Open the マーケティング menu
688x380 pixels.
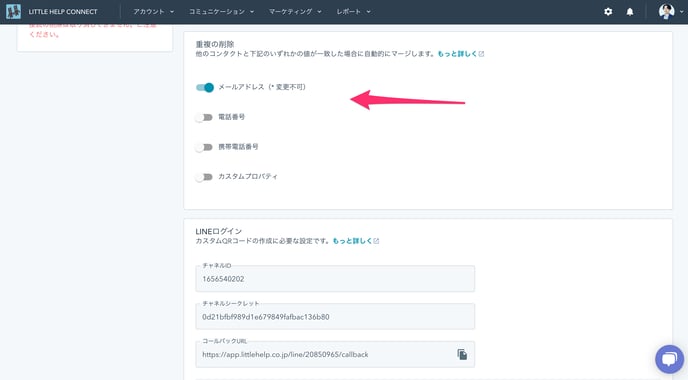tap(295, 12)
